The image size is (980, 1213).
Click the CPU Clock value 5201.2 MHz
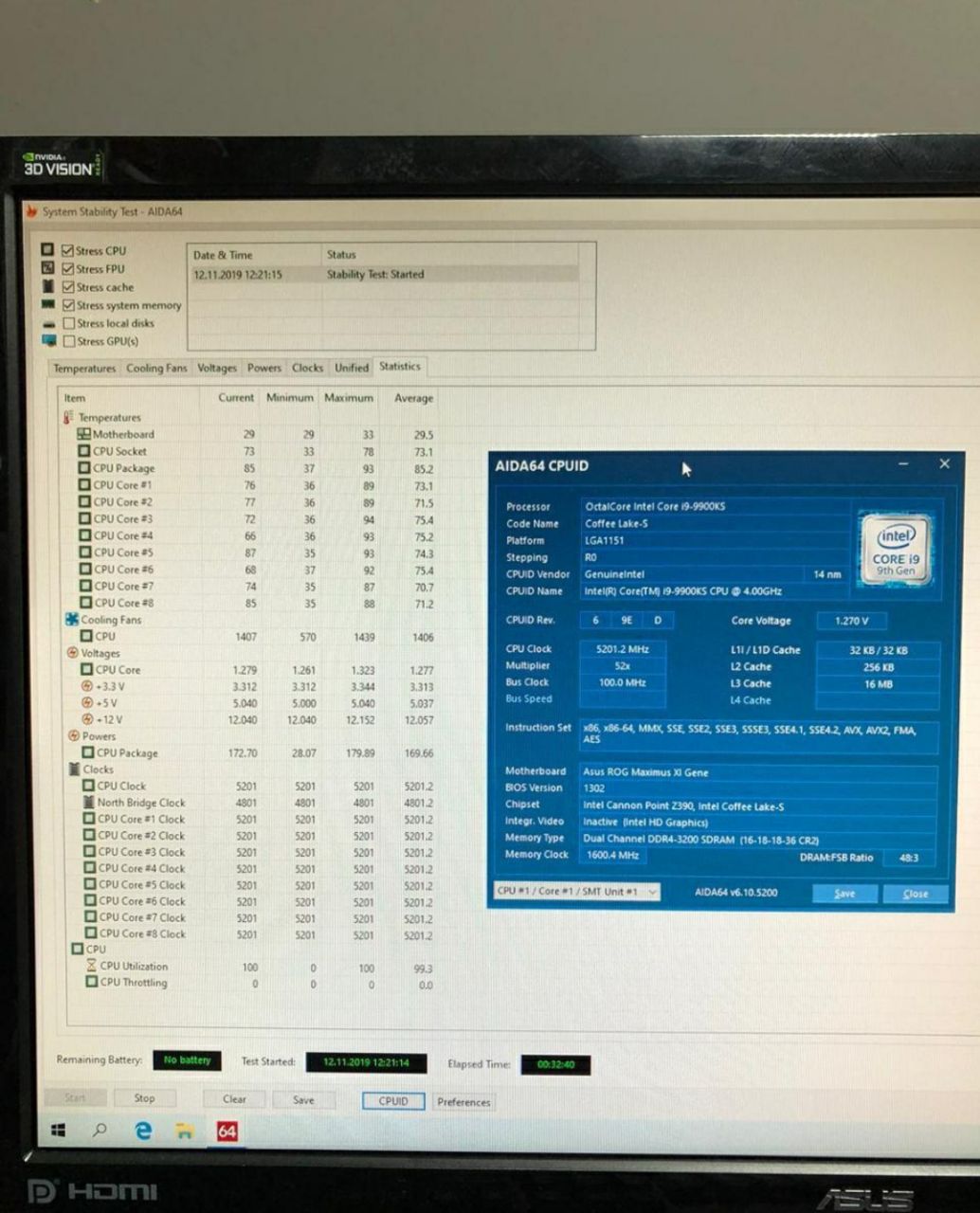click(621, 649)
